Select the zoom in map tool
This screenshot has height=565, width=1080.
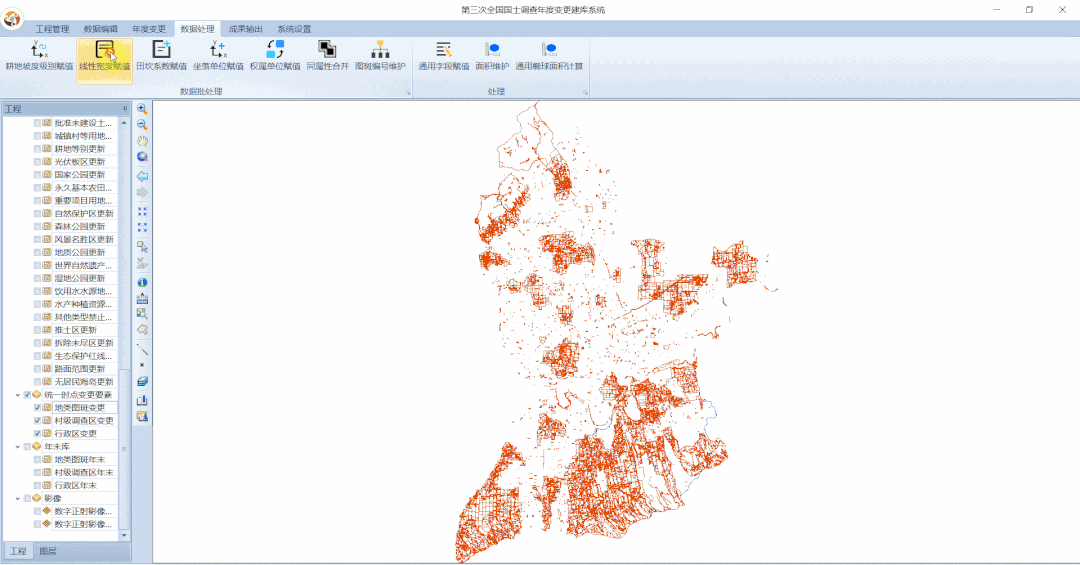[142, 109]
